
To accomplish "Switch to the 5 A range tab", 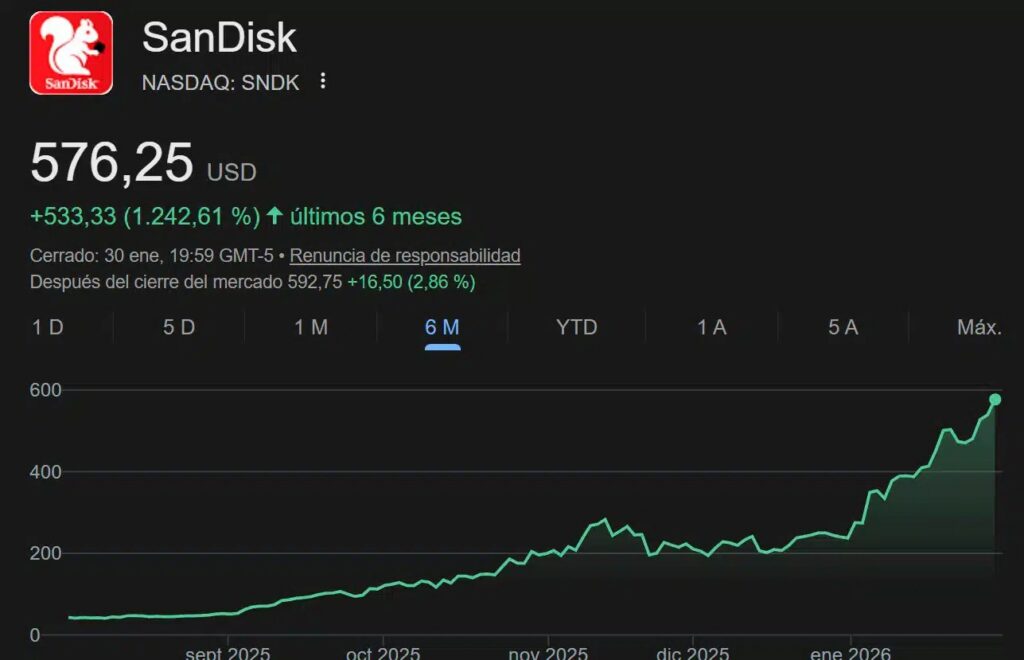I will coord(843,327).
